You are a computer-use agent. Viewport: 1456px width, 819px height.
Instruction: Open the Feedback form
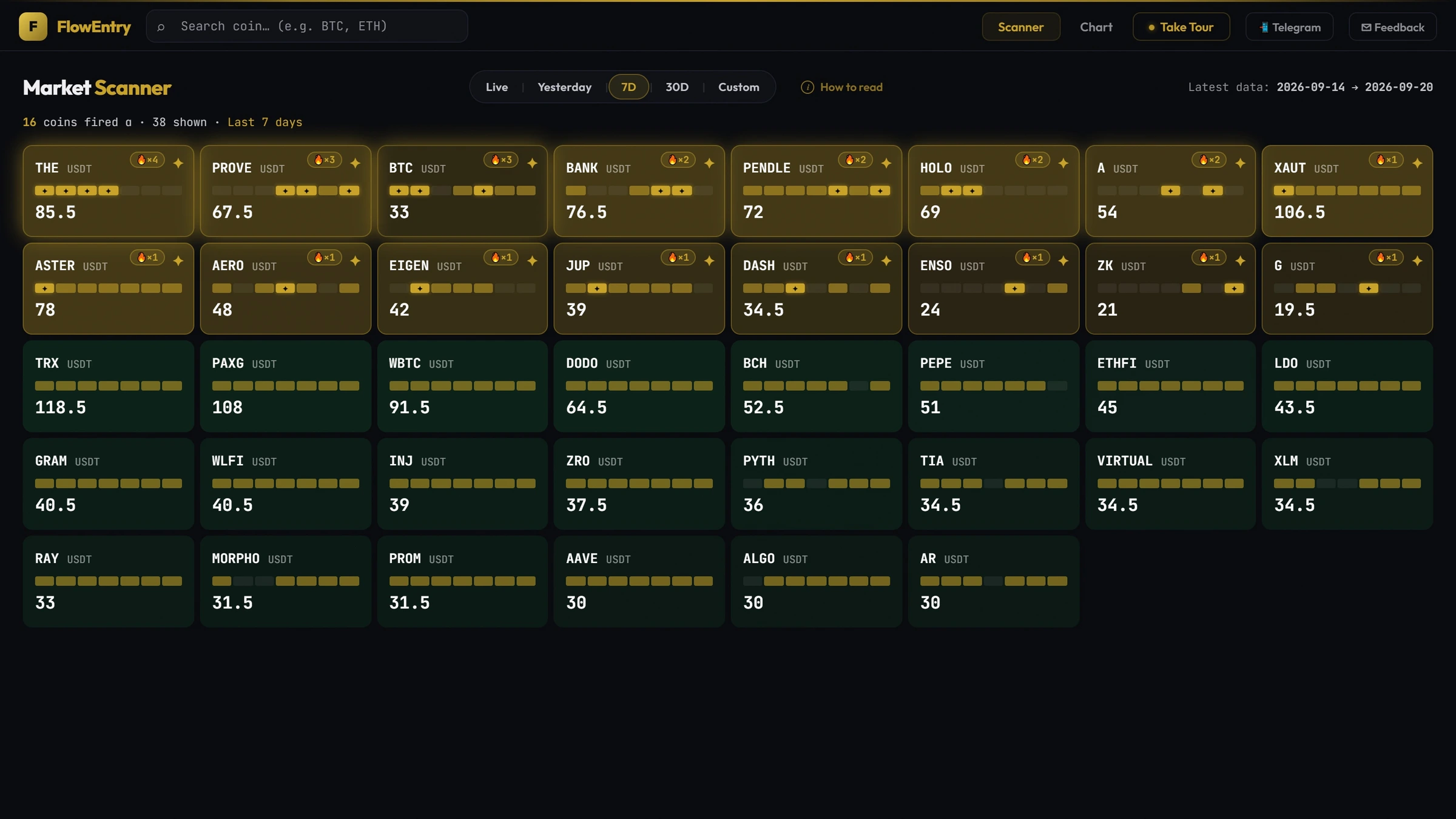click(1393, 27)
